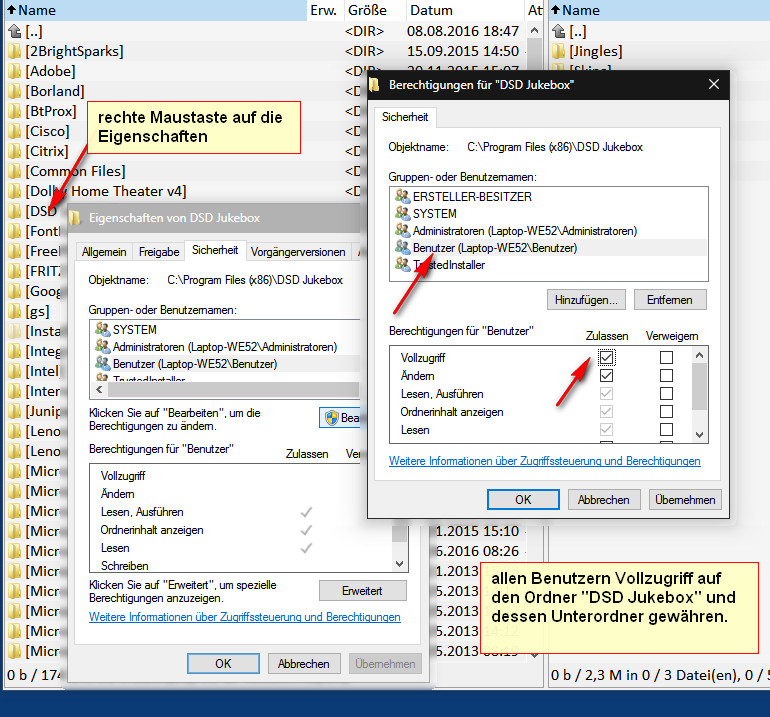Open Weitere Informationen link in Berechtigungen dialog
The image size is (770, 717).
(x=545, y=461)
